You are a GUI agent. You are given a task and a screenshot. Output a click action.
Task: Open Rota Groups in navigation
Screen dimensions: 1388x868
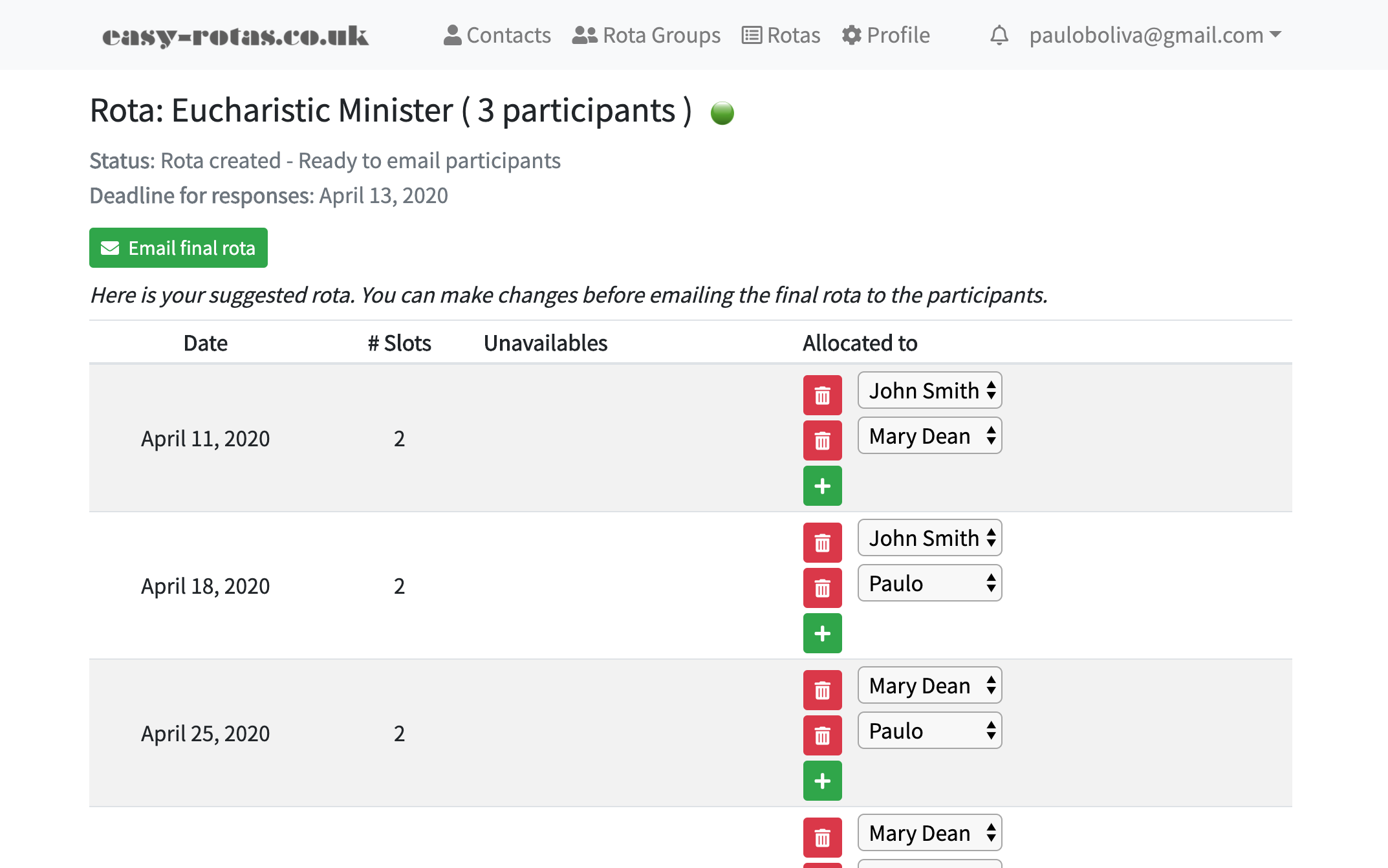(x=646, y=35)
